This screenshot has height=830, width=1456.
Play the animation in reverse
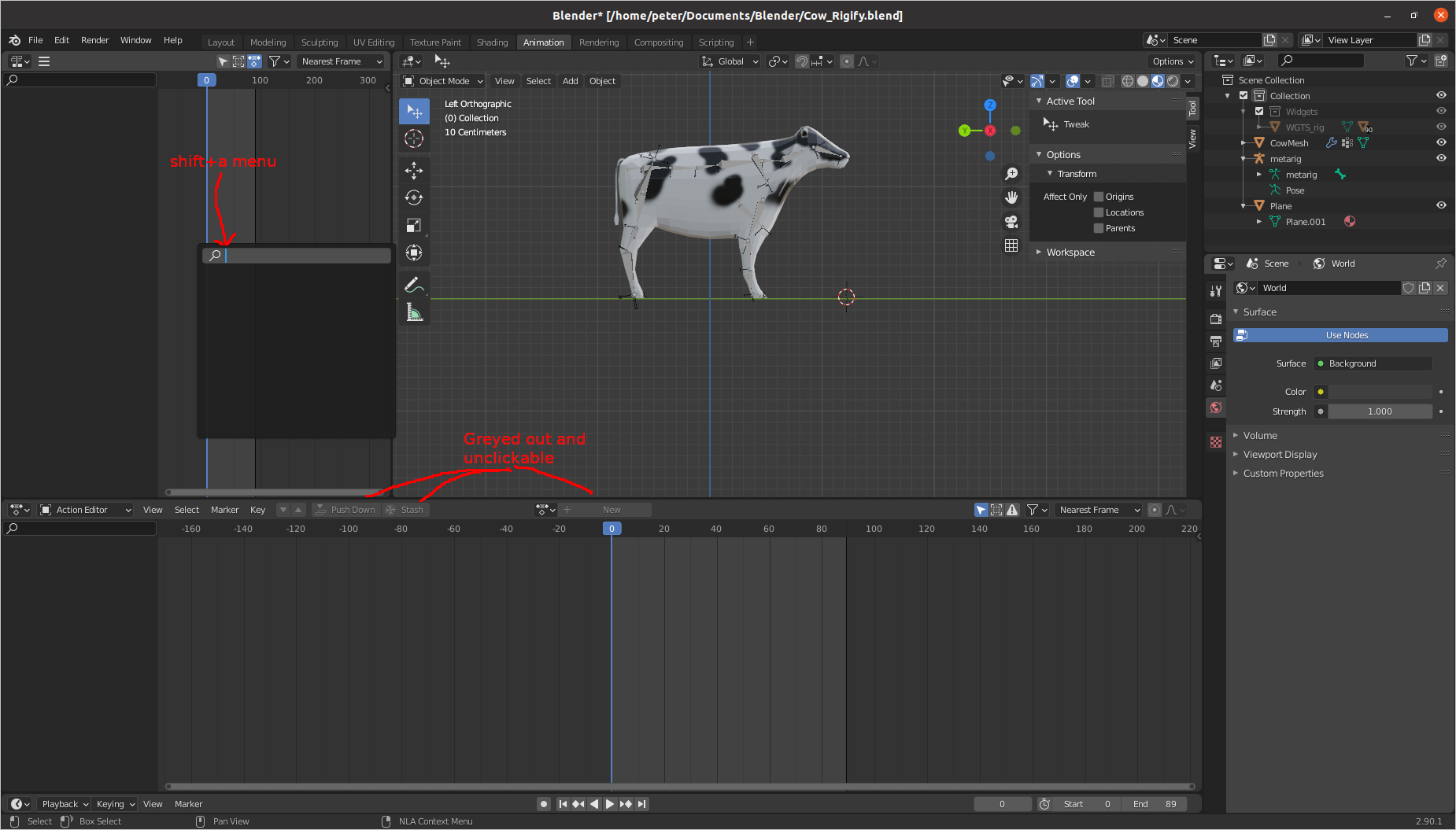(594, 804)
